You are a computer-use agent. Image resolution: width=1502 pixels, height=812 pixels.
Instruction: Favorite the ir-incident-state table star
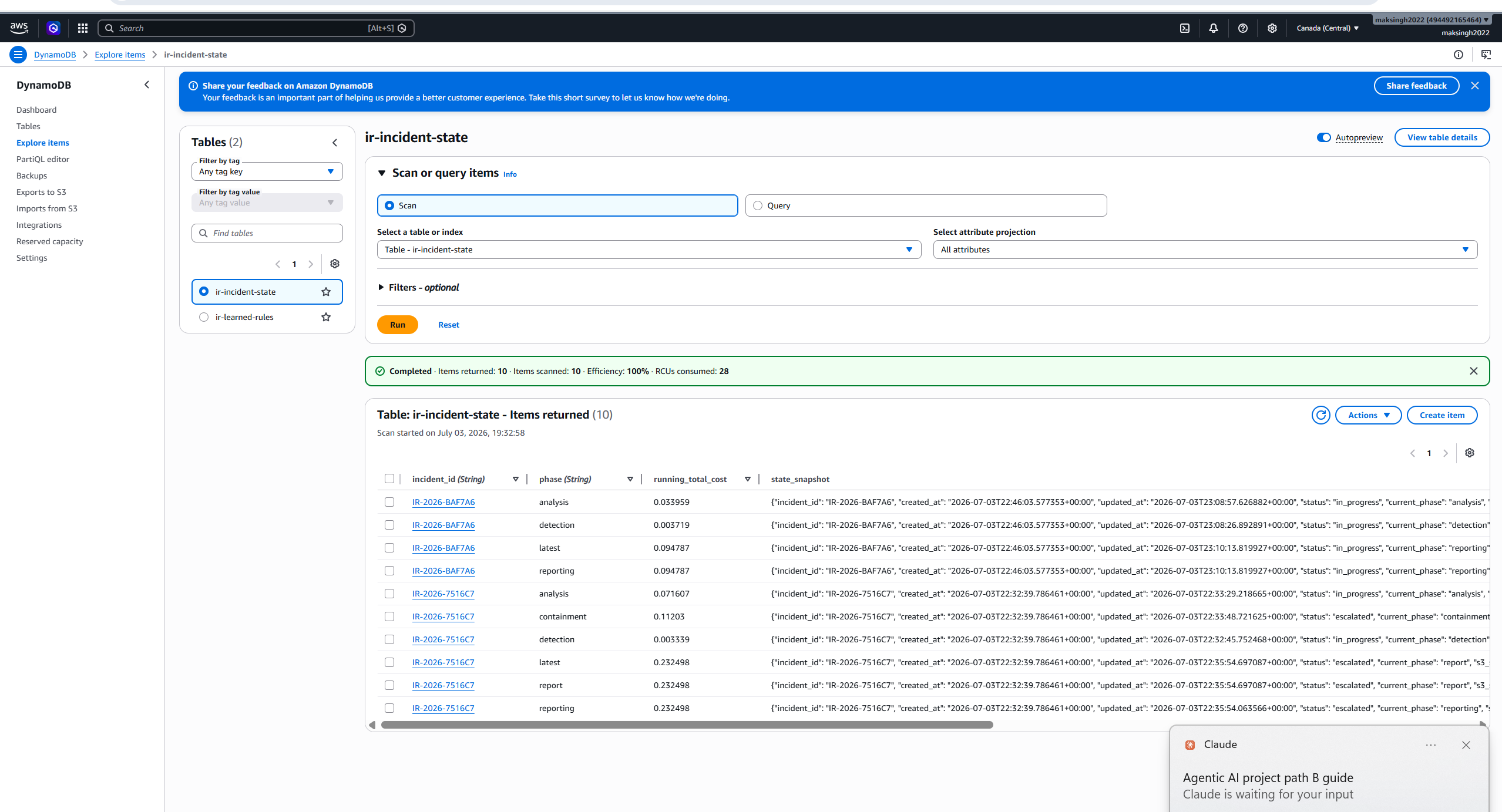pyautogui.click(x=326, y=292)
